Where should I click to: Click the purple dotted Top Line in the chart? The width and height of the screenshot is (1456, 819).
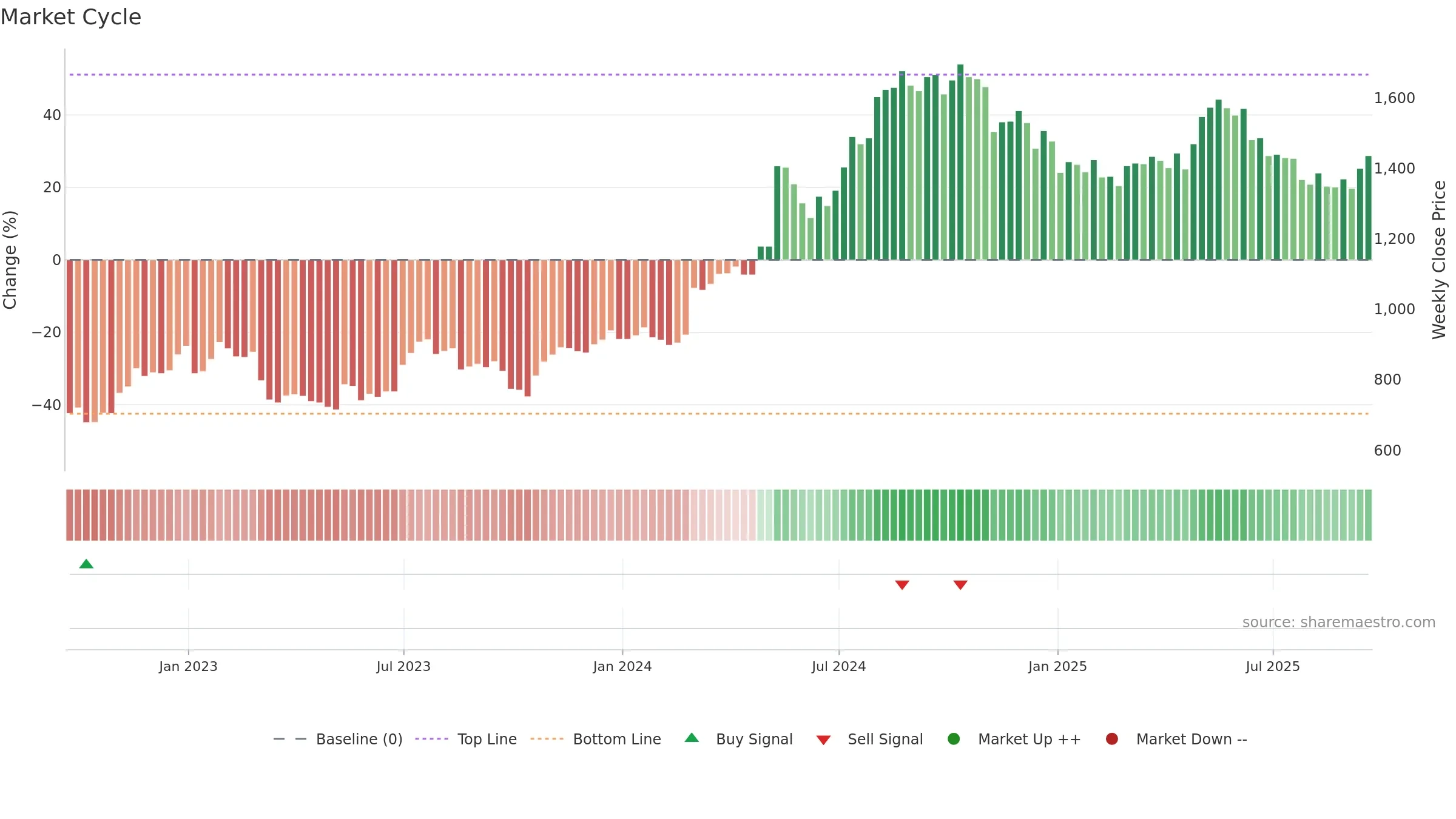coord(719,75)
